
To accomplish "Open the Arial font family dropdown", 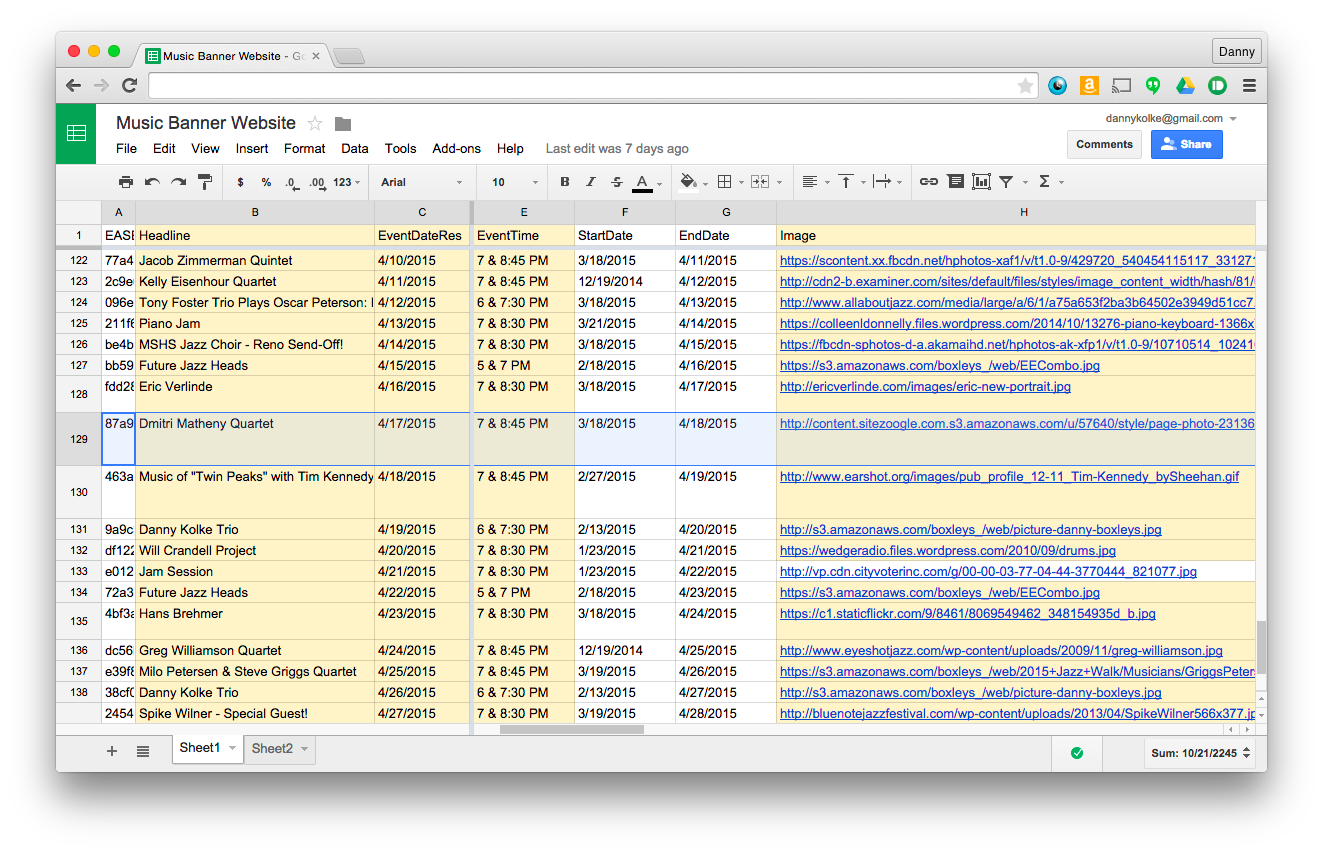I will [422, 182].
